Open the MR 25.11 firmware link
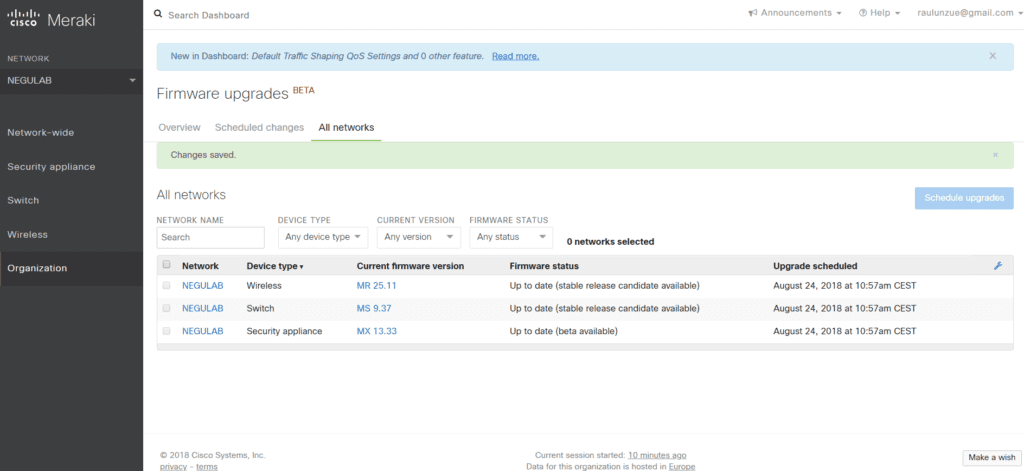This screenshot has height=471, width=1024. 377,285
